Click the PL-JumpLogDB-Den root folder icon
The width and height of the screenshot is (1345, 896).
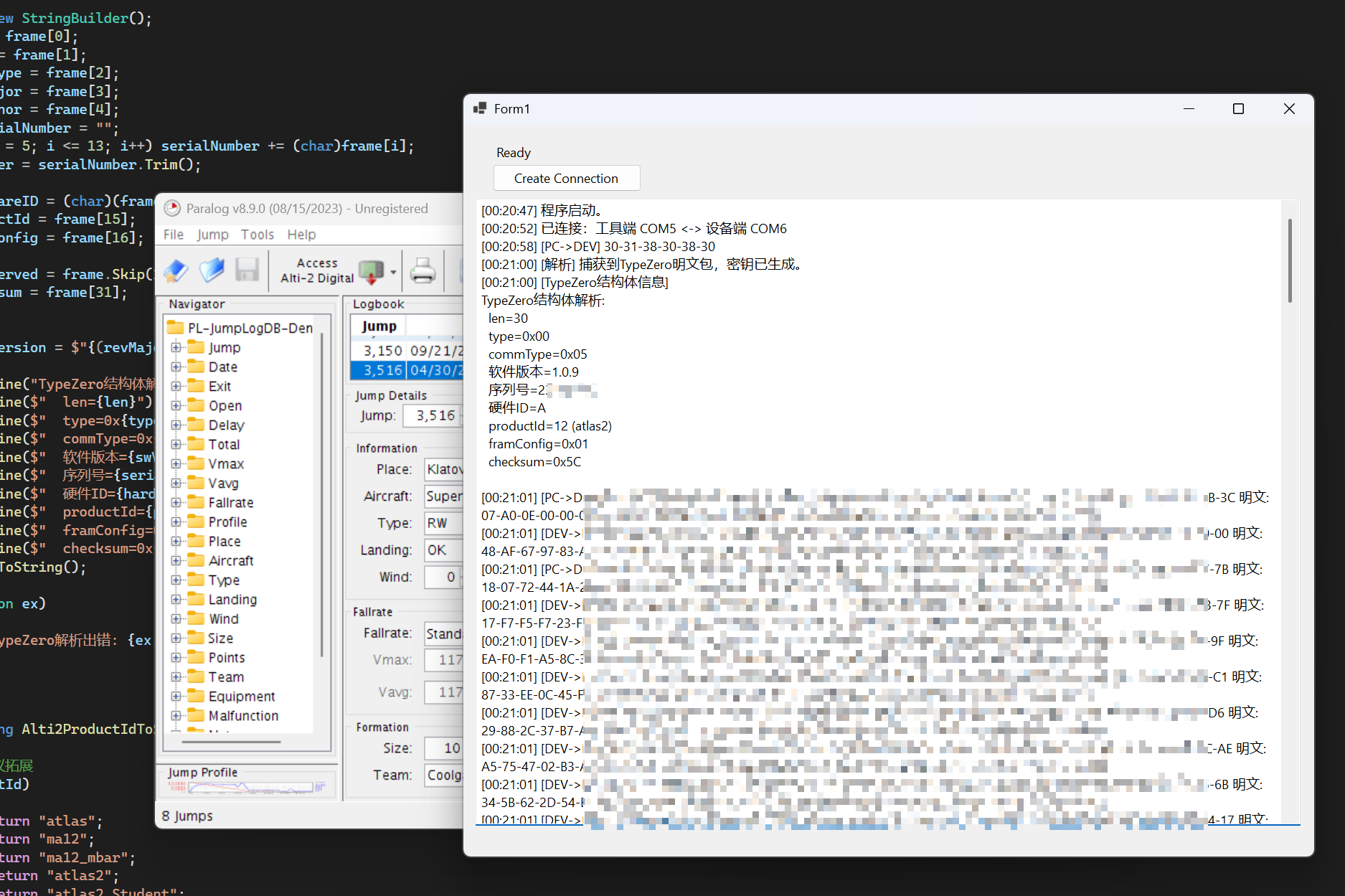click(176, 327)
